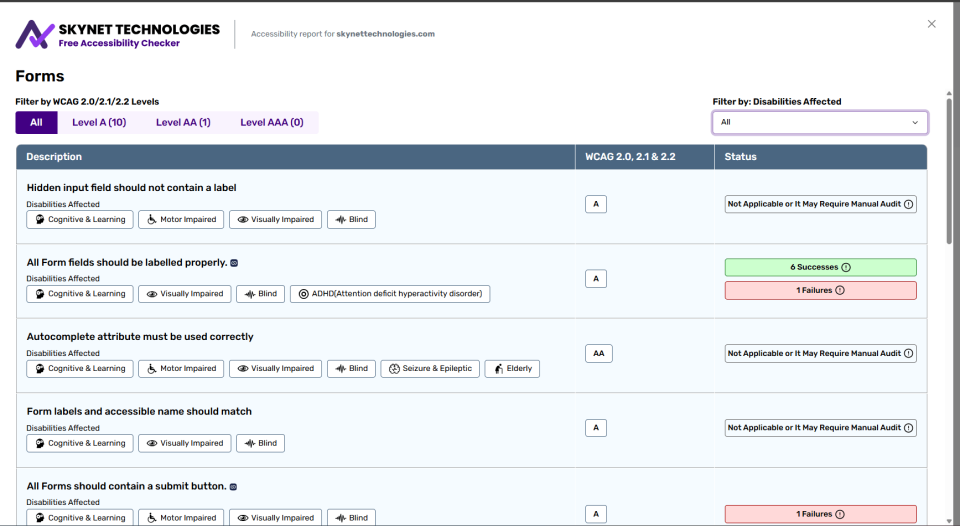Image resolution: width=960 pixels, height=526 pixels.
Task: Click Blind tag in Hidden input field row
Action: click(351, 220)
